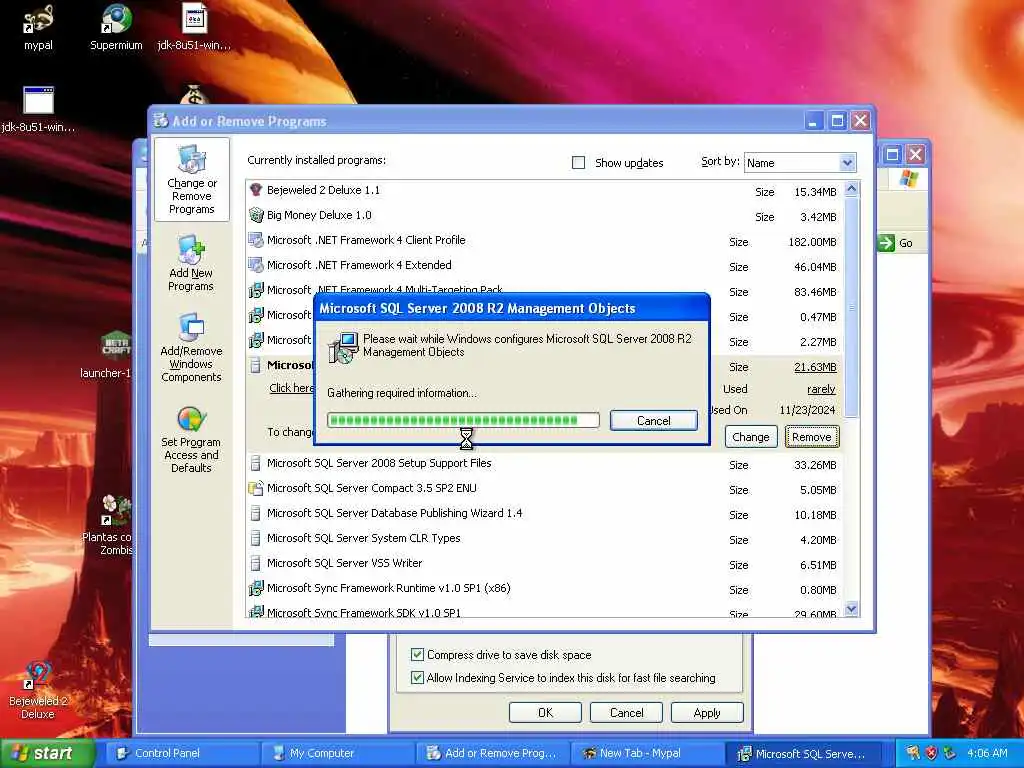Select the Big Money Deluxe 1.0 list icon

pyautogui.click(x=255, y=215)
